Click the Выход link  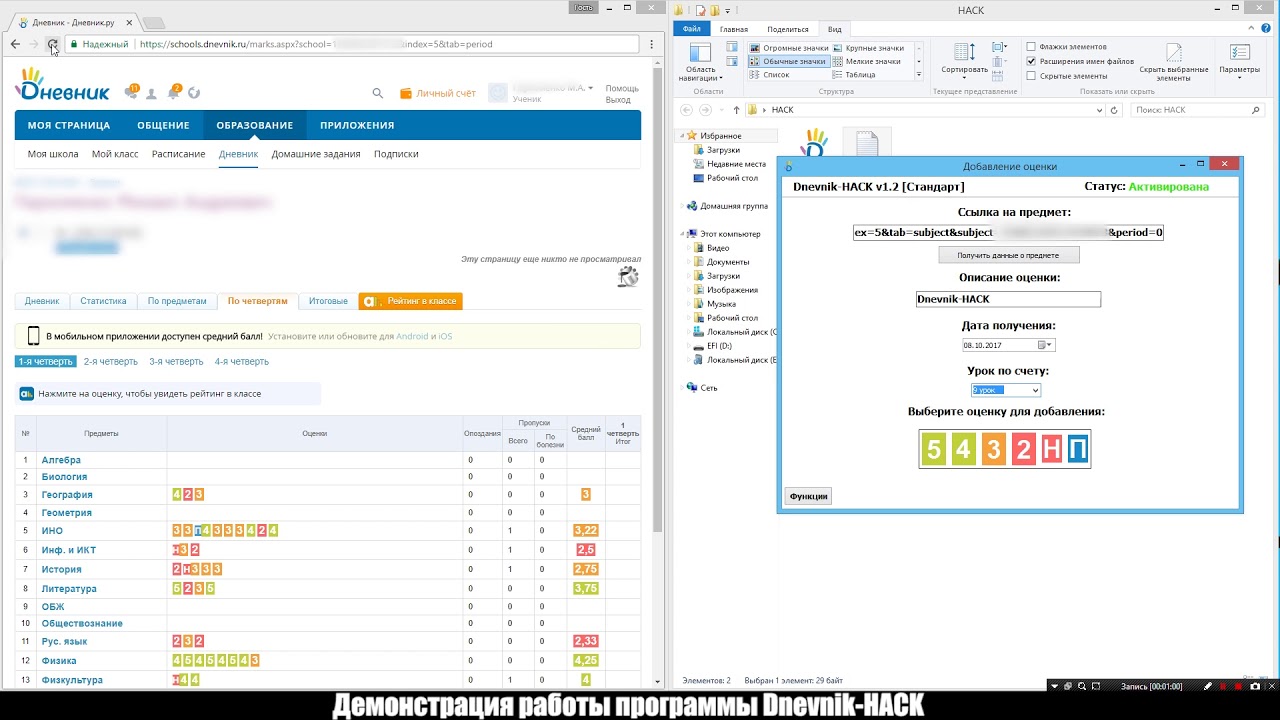click(x=618, y=100)
